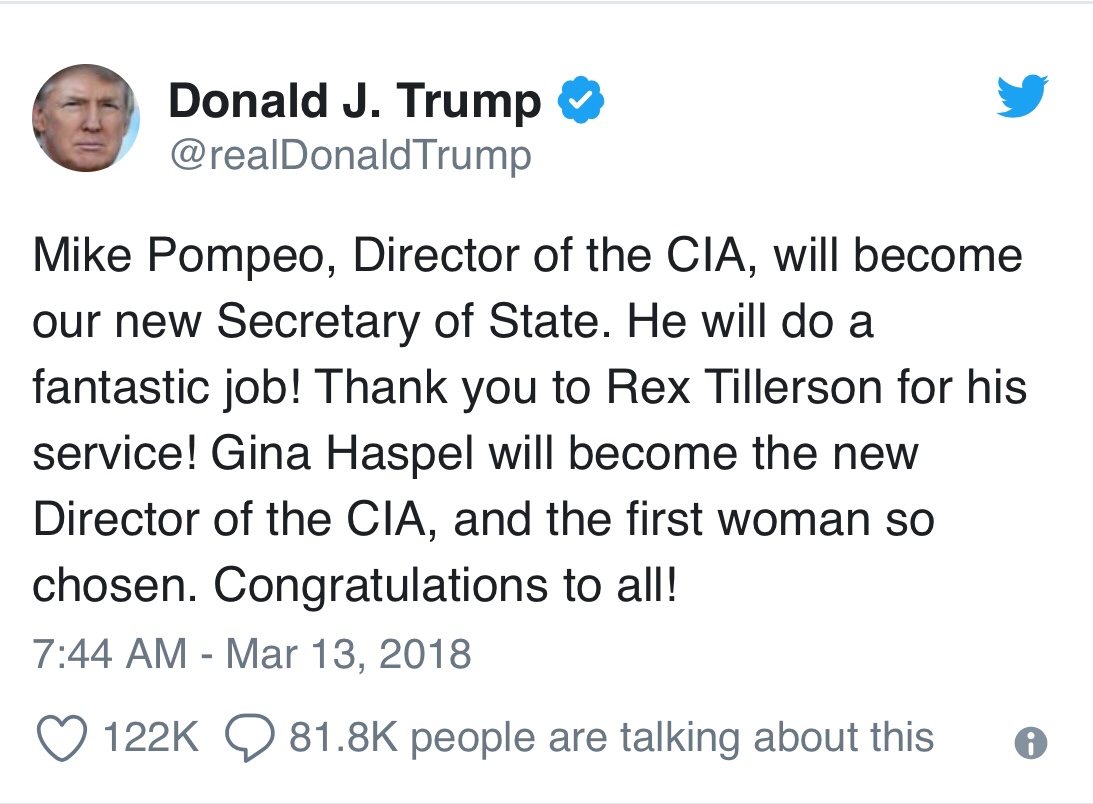Click the phrase "Congratulations to all!"
The image size is (1093, 804).
pyautogui.click(x=446, y=586)
